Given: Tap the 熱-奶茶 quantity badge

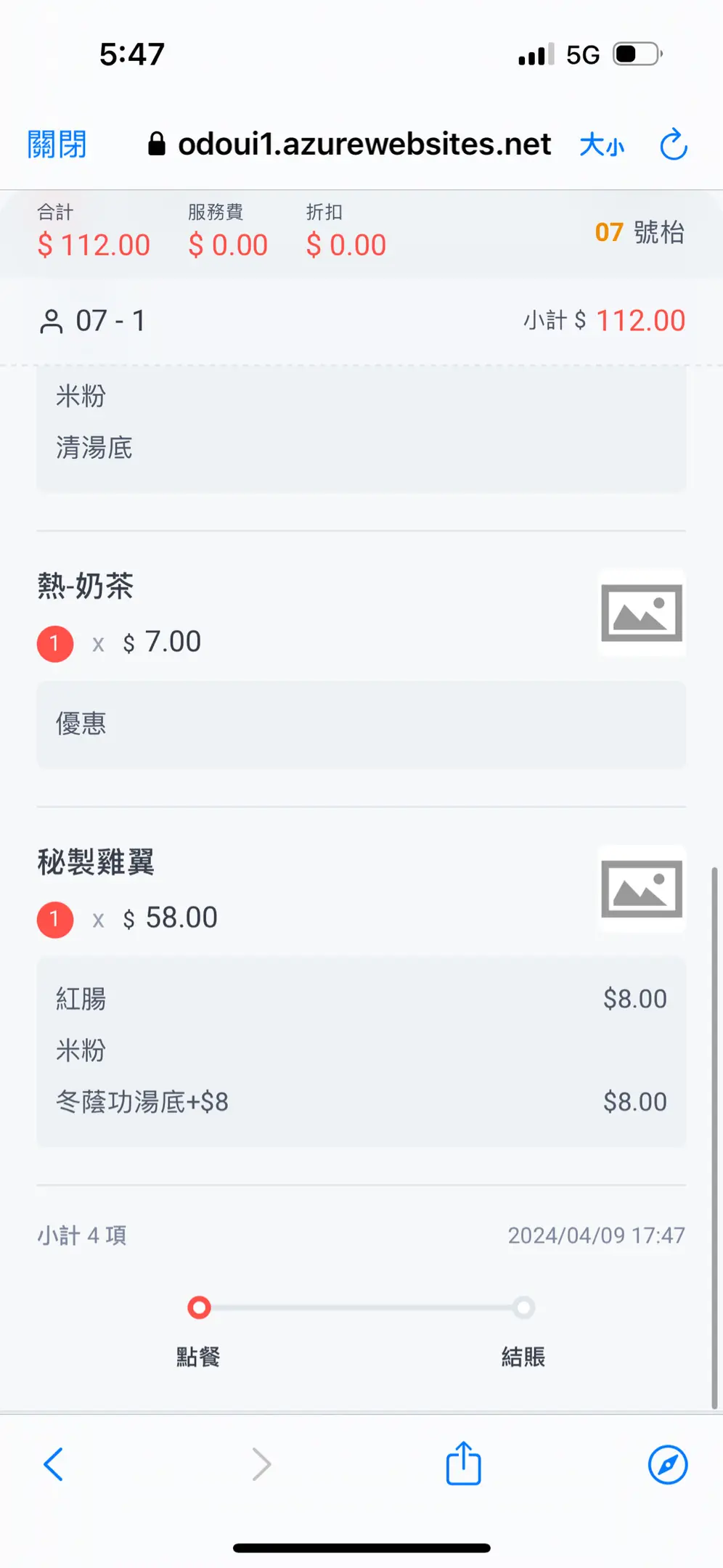Looking at the screenshot, I should point(55,643).
